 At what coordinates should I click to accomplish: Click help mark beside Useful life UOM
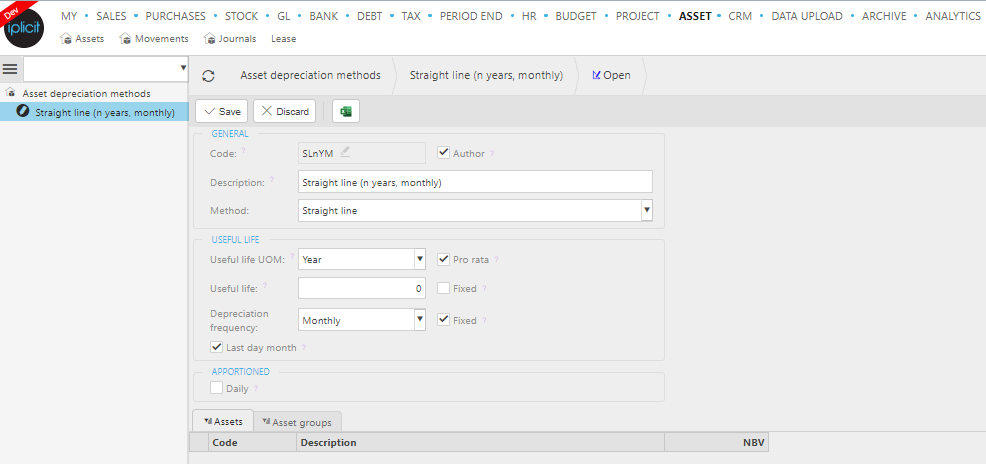pos(291,257)
